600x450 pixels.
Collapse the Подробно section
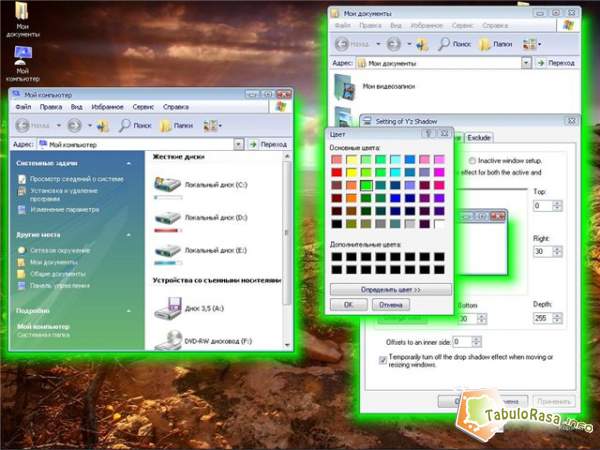tap(129, 311)
